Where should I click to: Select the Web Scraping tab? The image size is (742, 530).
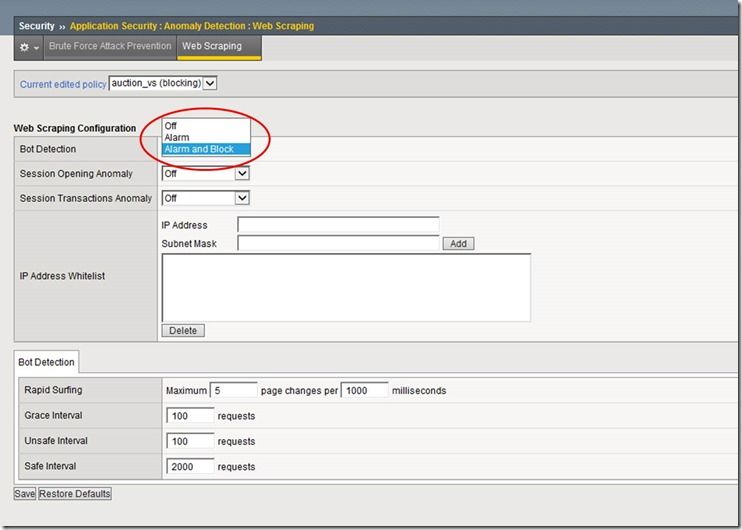point(211,47)
